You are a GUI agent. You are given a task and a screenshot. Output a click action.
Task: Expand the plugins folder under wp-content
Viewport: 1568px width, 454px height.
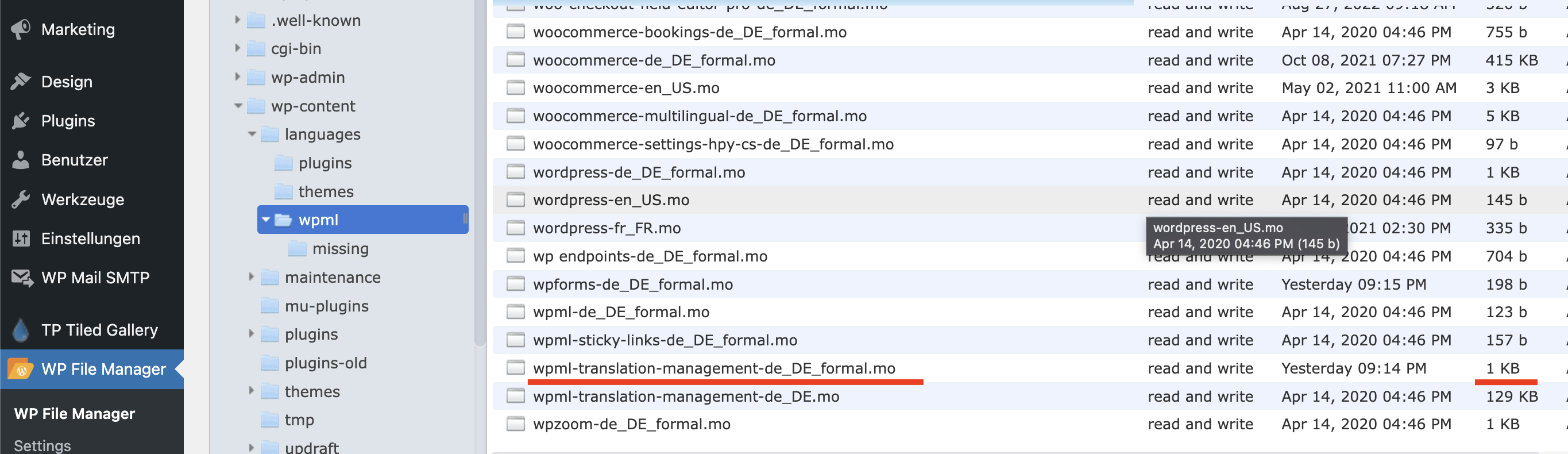[x=252, y=334]
